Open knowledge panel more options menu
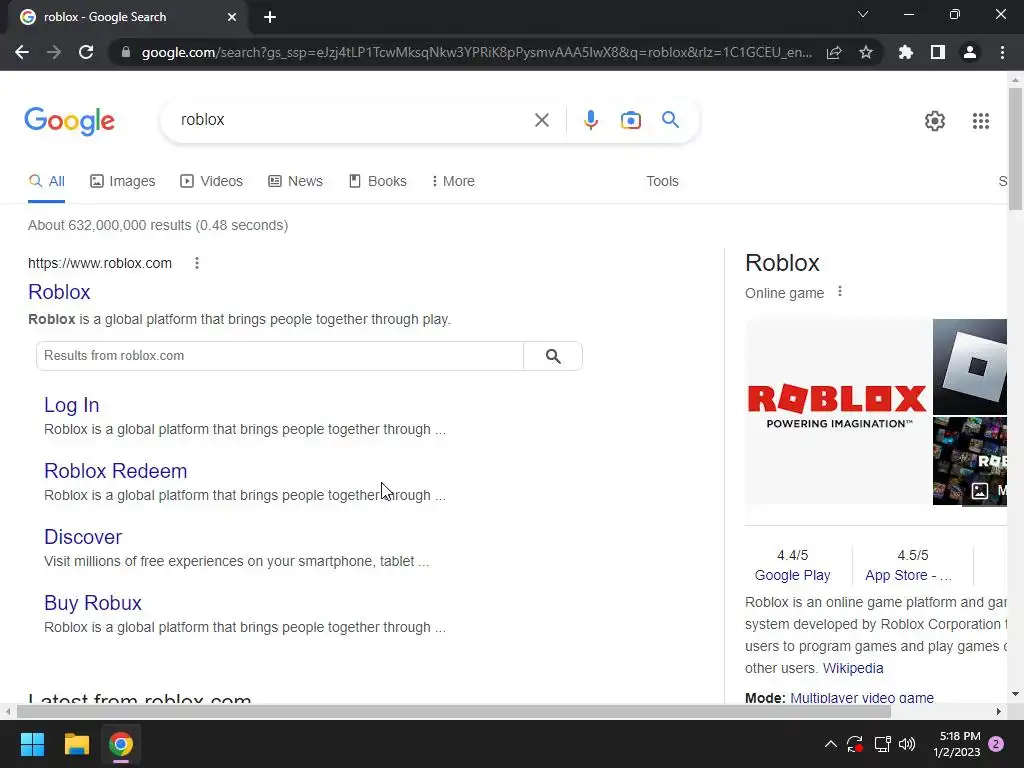1024x768 pixels. point(840,292)
